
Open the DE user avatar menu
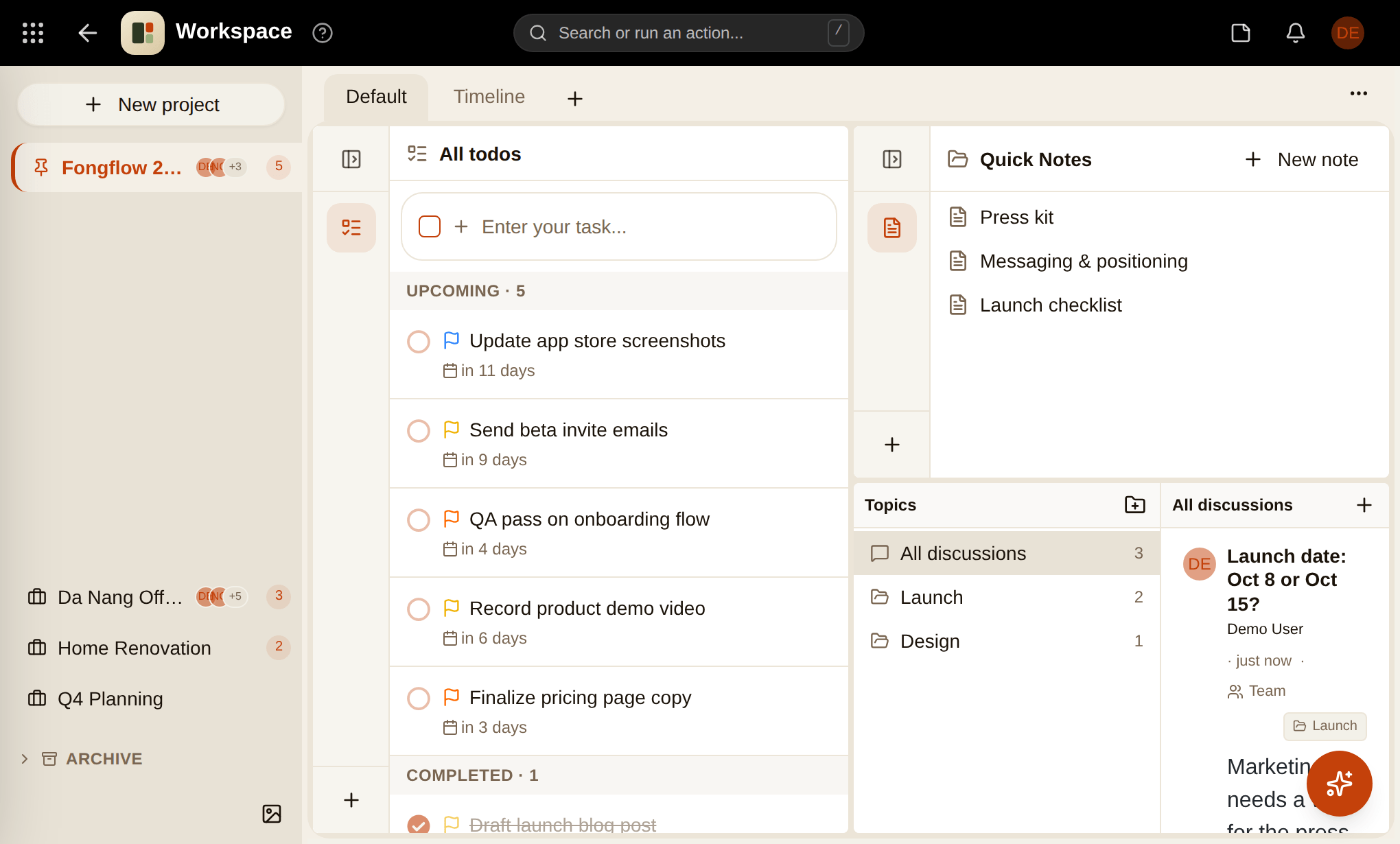point(1348,33)
